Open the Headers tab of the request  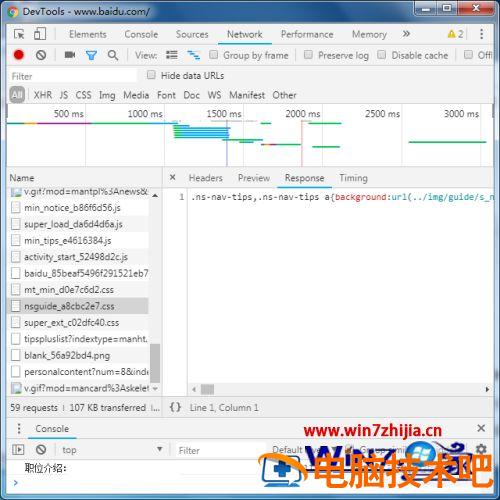tap(205, 178)
